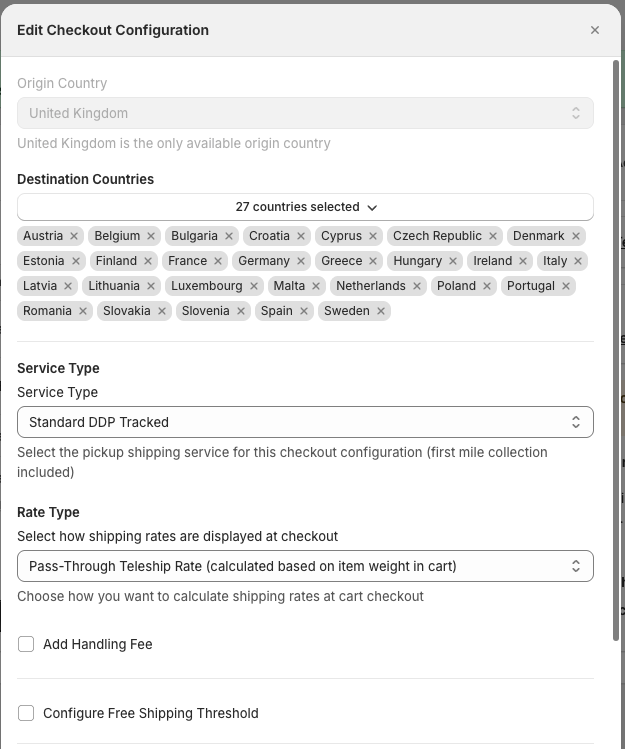625x749 pixels.
Task: Remove Greece country tag
Action: [x=373, y=261]
